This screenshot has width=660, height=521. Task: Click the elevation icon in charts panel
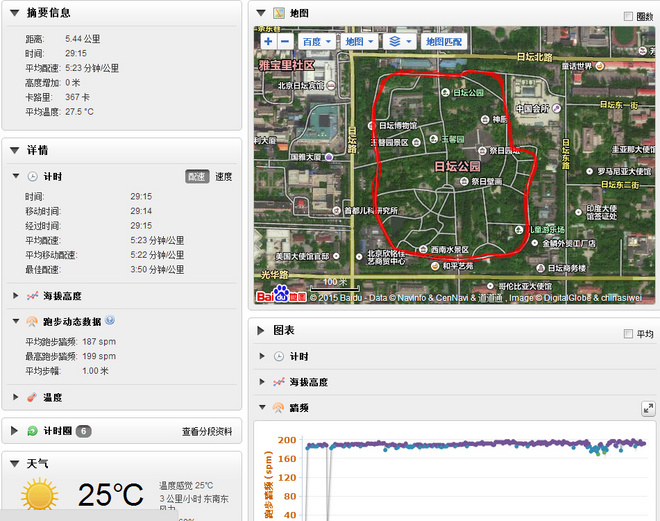pos(279,382)
